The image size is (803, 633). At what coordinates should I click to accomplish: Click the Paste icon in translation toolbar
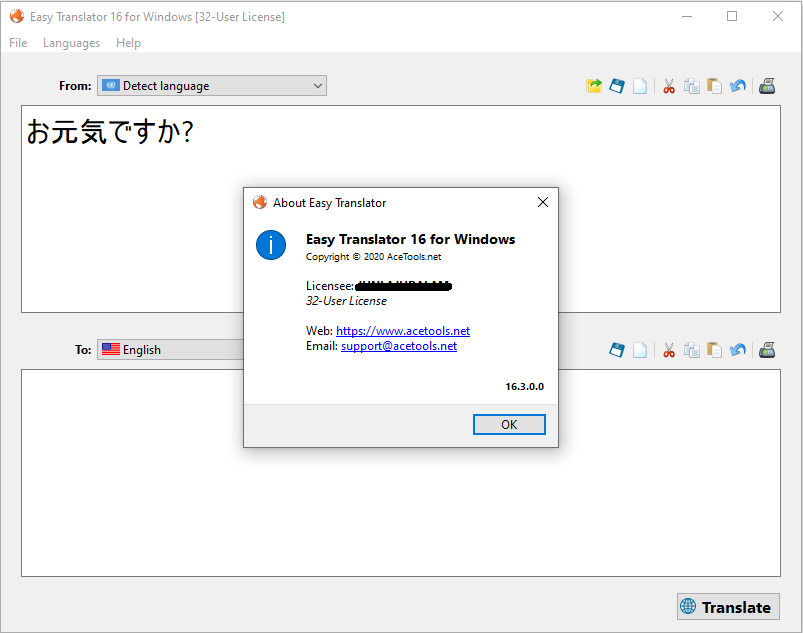coord(714,350)
